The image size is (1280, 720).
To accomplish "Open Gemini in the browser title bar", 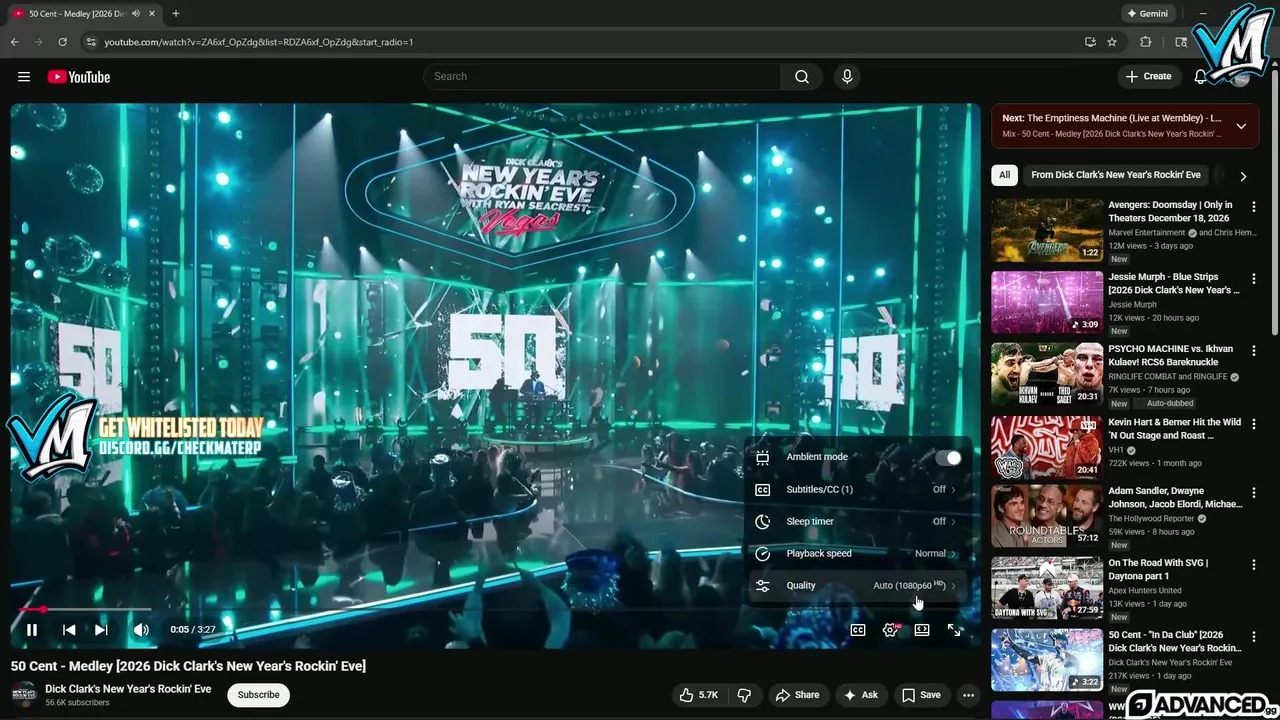I will click(x=1147, y=14).
